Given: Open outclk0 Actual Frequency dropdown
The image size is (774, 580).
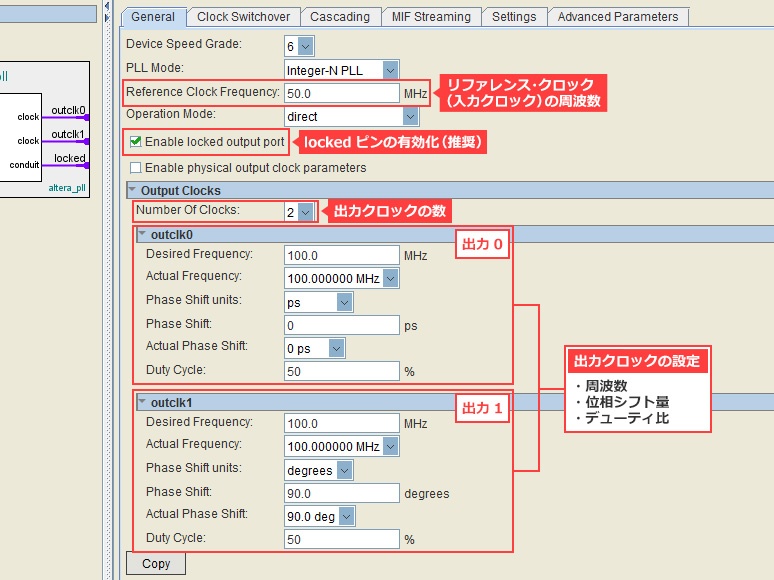Looking at the screenshot, I should (x=390, y=278).
